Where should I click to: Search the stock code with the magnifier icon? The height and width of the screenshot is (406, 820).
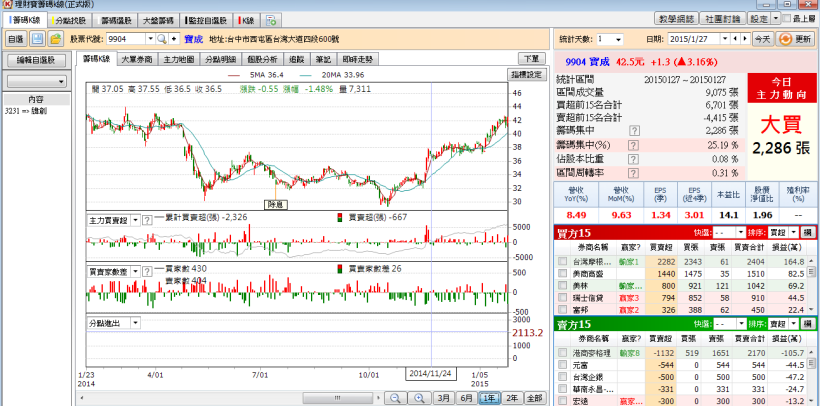coord(162,39)
